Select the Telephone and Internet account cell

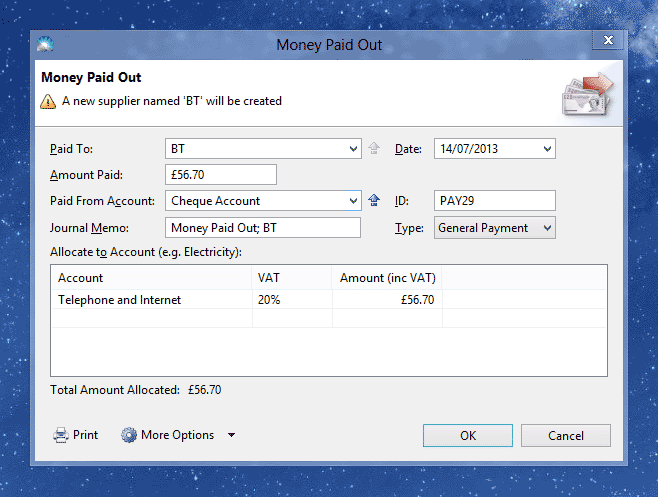coord(151,300)
